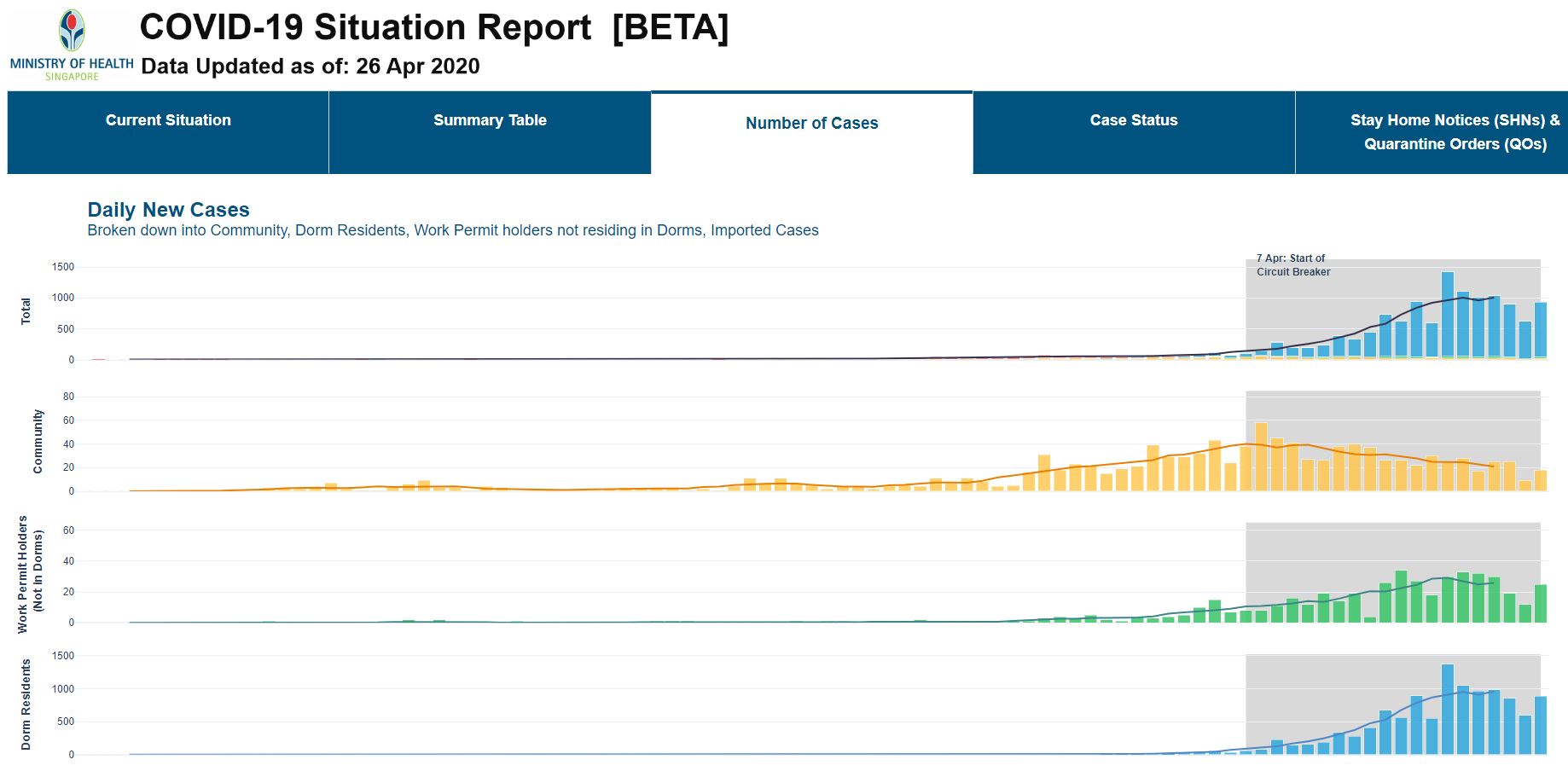Select the tallest bar in Total chart
1568x771 pixels.
click(x=1447, y=316)
